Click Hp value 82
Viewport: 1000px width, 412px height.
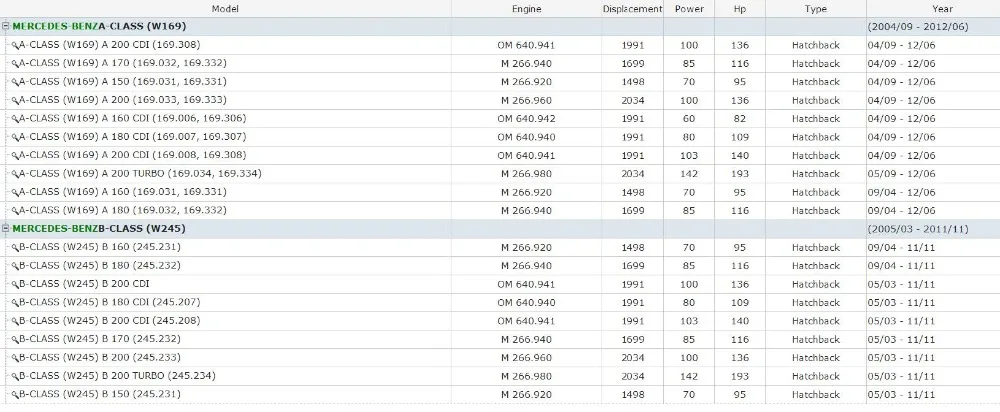pyautogui.click(x=740, y=119)
